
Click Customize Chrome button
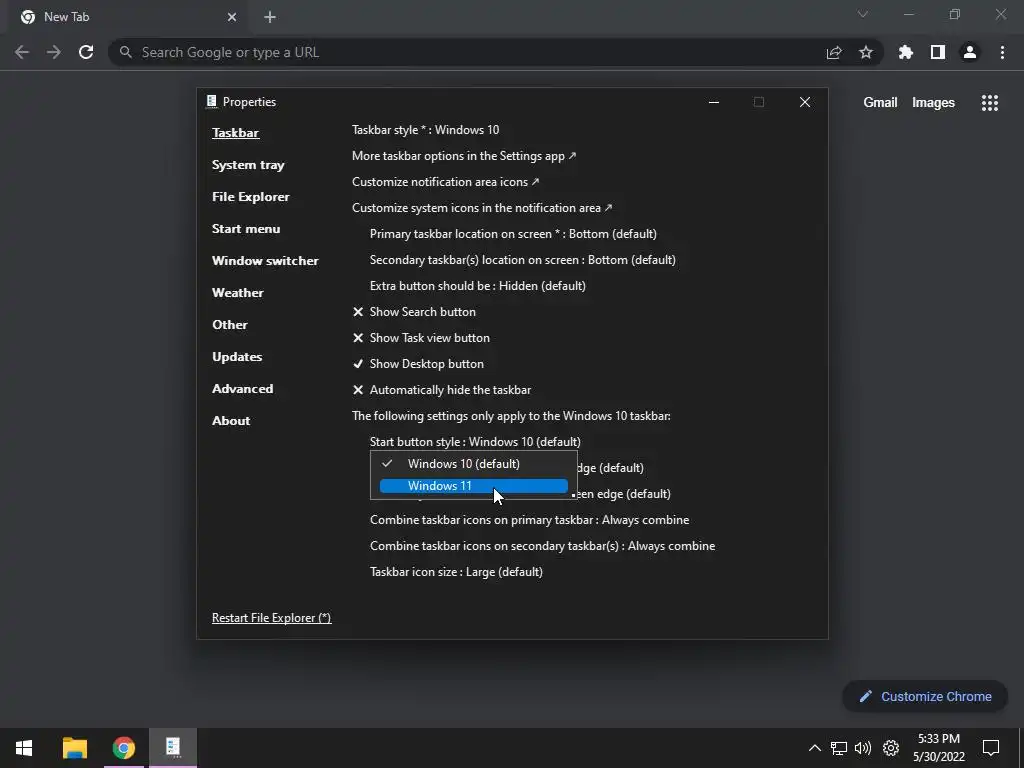click(x=925, y=697)
